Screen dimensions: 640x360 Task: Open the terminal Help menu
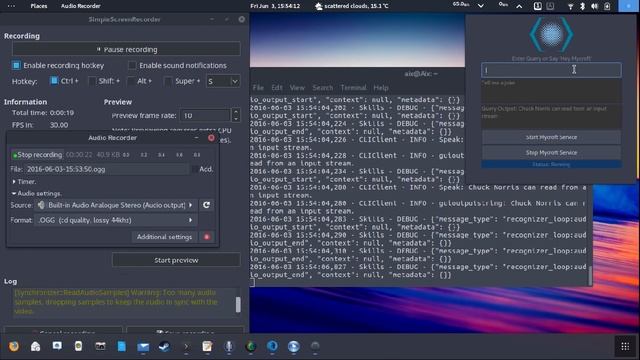pyautogui.click(x=381, y=88)
